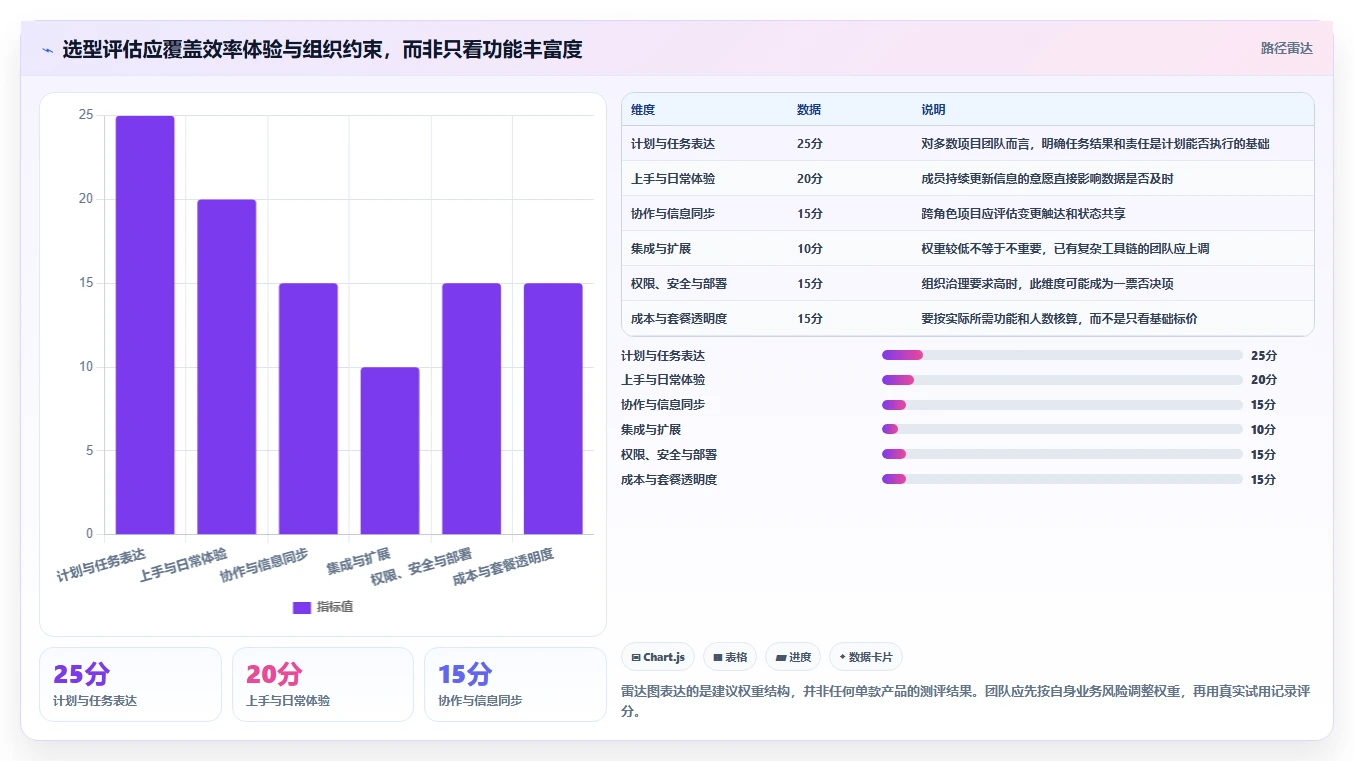Click the 权限、安全与部署 progress bar
This screenshot has width=1354, height=761.
click(x=1062, y=454)
